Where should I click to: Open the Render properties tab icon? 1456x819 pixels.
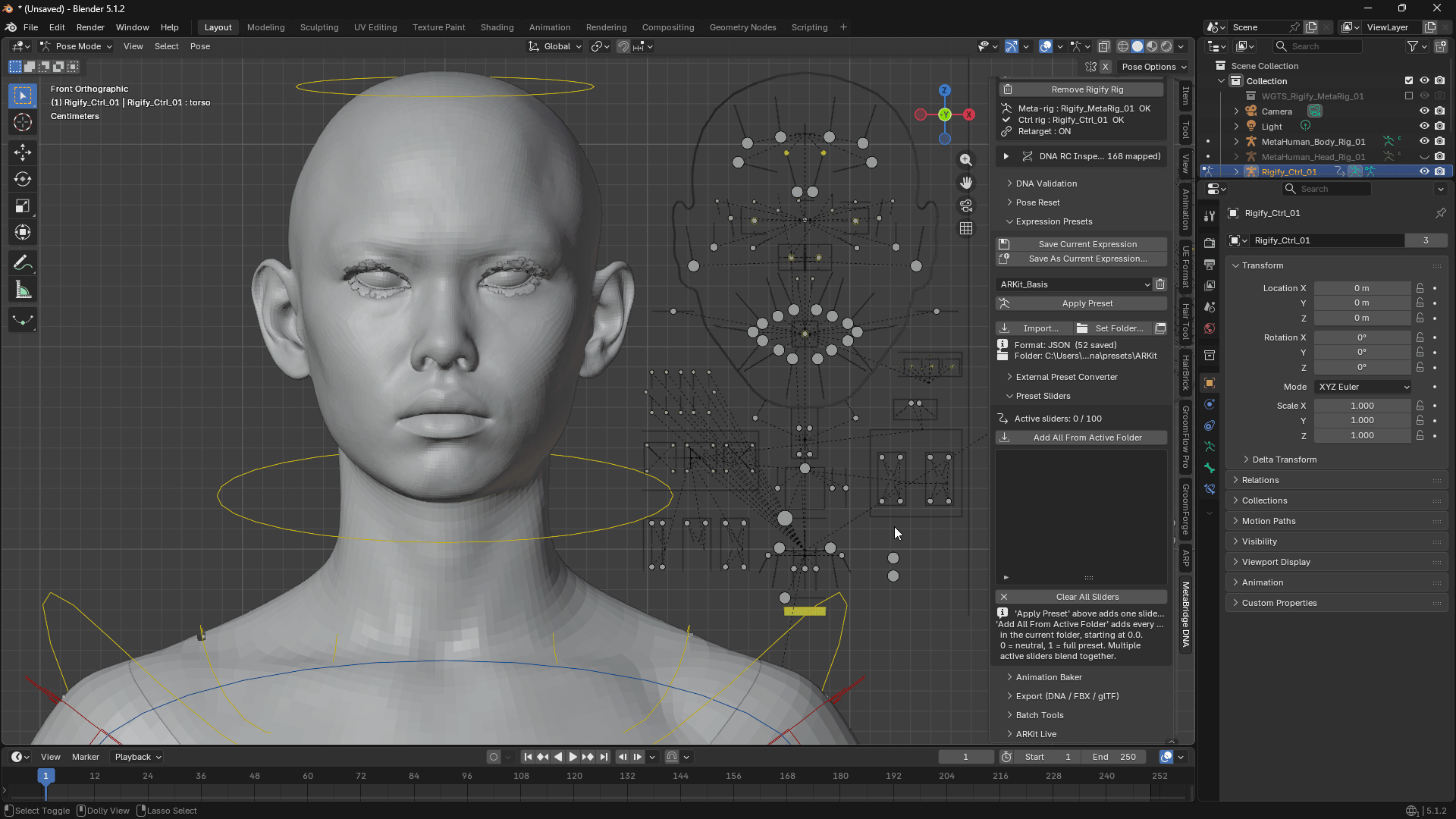click(1210, 243)
